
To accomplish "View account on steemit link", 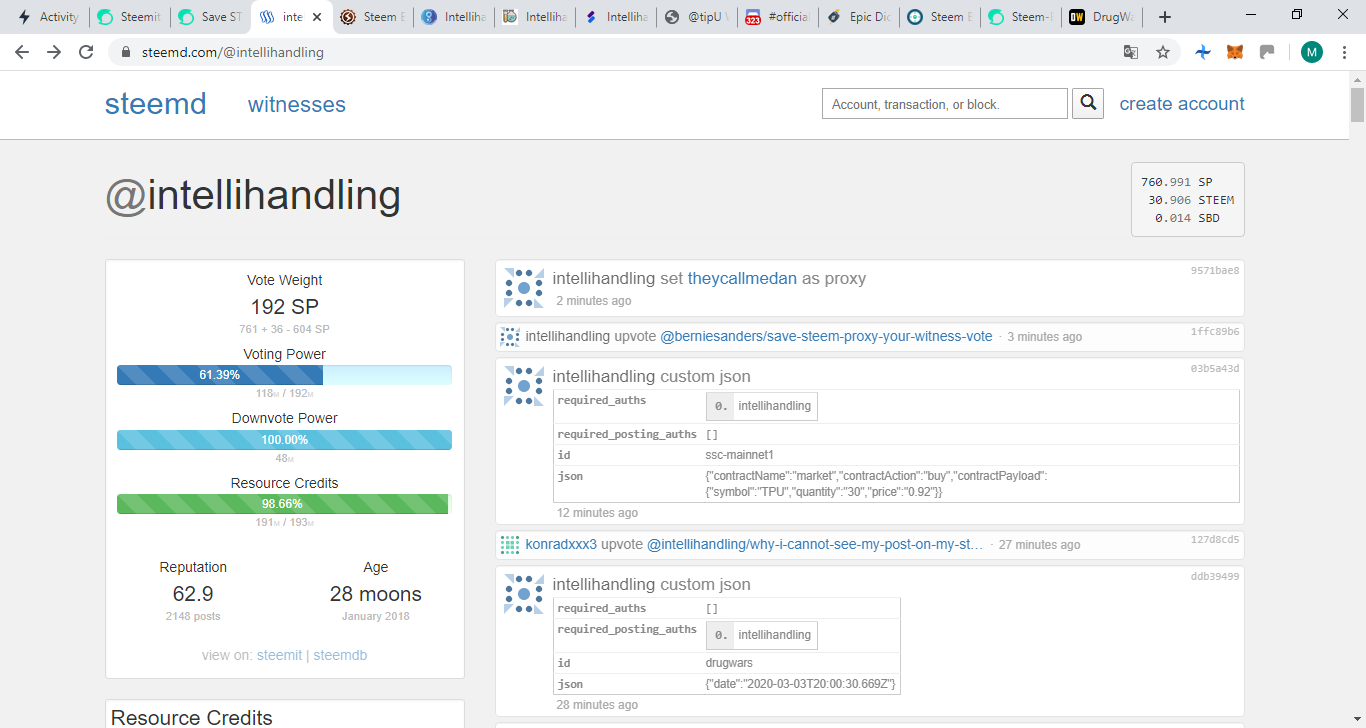I will (279, 655).
